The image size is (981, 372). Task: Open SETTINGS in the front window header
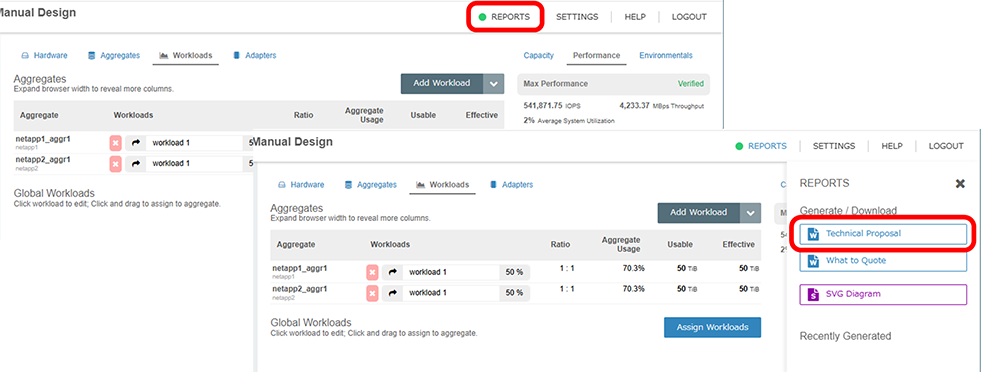point(834,146)
